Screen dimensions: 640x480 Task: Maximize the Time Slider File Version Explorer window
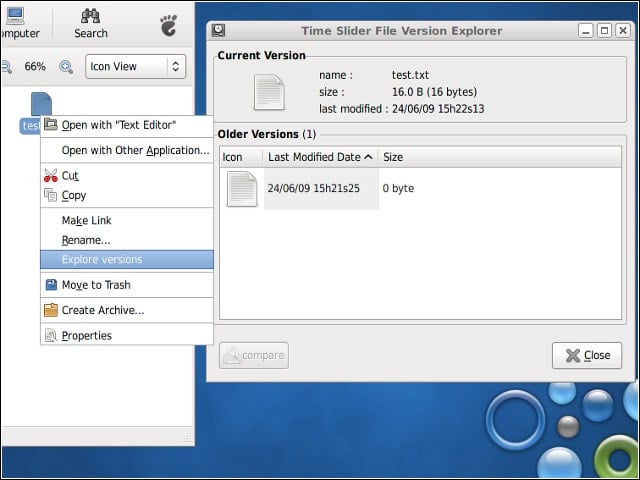pyautogui.click(x=604, y=31)
